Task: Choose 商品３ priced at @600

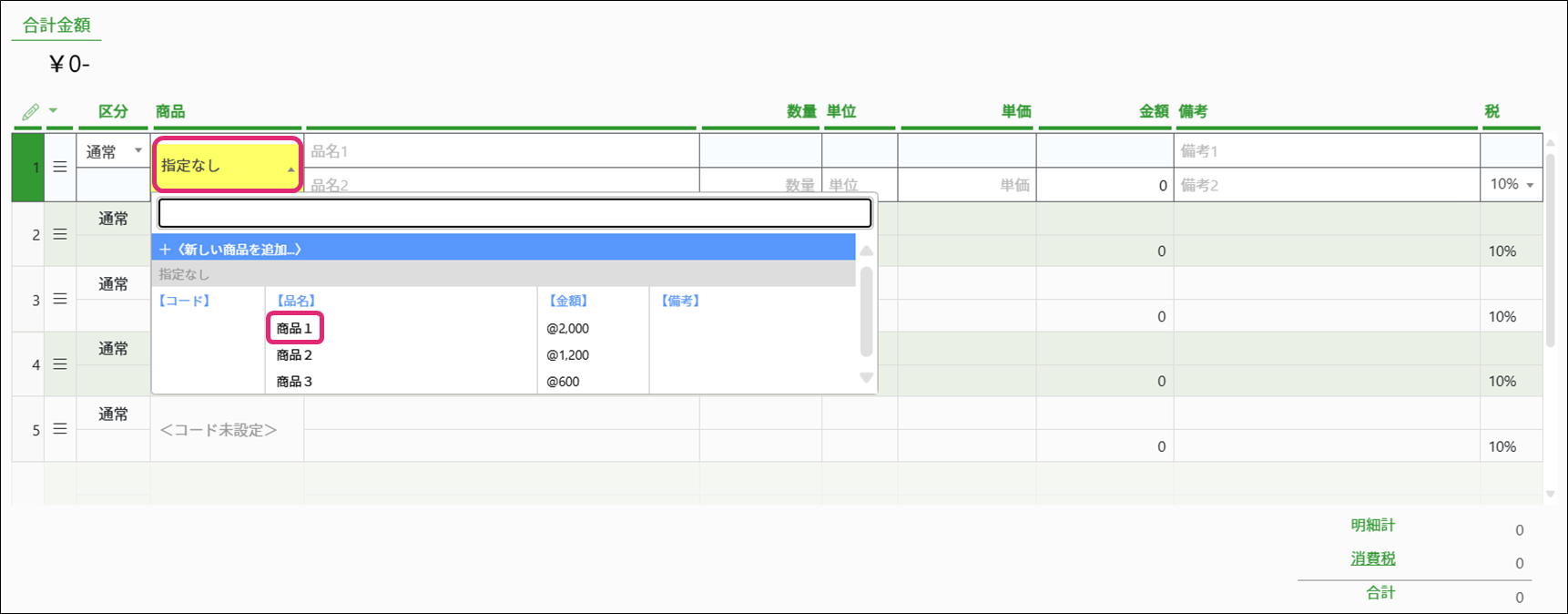Action: tap(294, 382)
